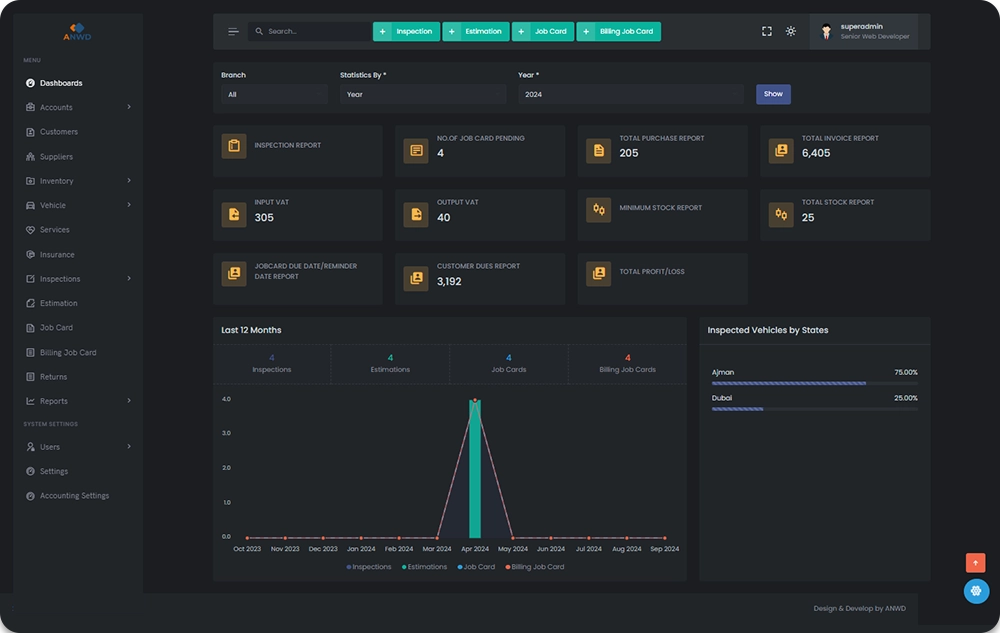Click the Show button
The height and width of the screenshot is (633, 1000).
(x=773, y=94)
